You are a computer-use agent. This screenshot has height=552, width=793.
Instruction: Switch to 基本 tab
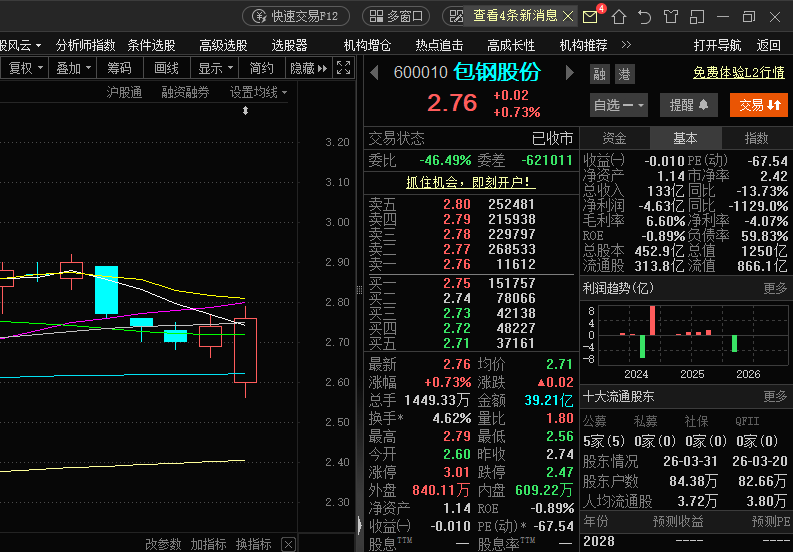[x=685, y=138]
